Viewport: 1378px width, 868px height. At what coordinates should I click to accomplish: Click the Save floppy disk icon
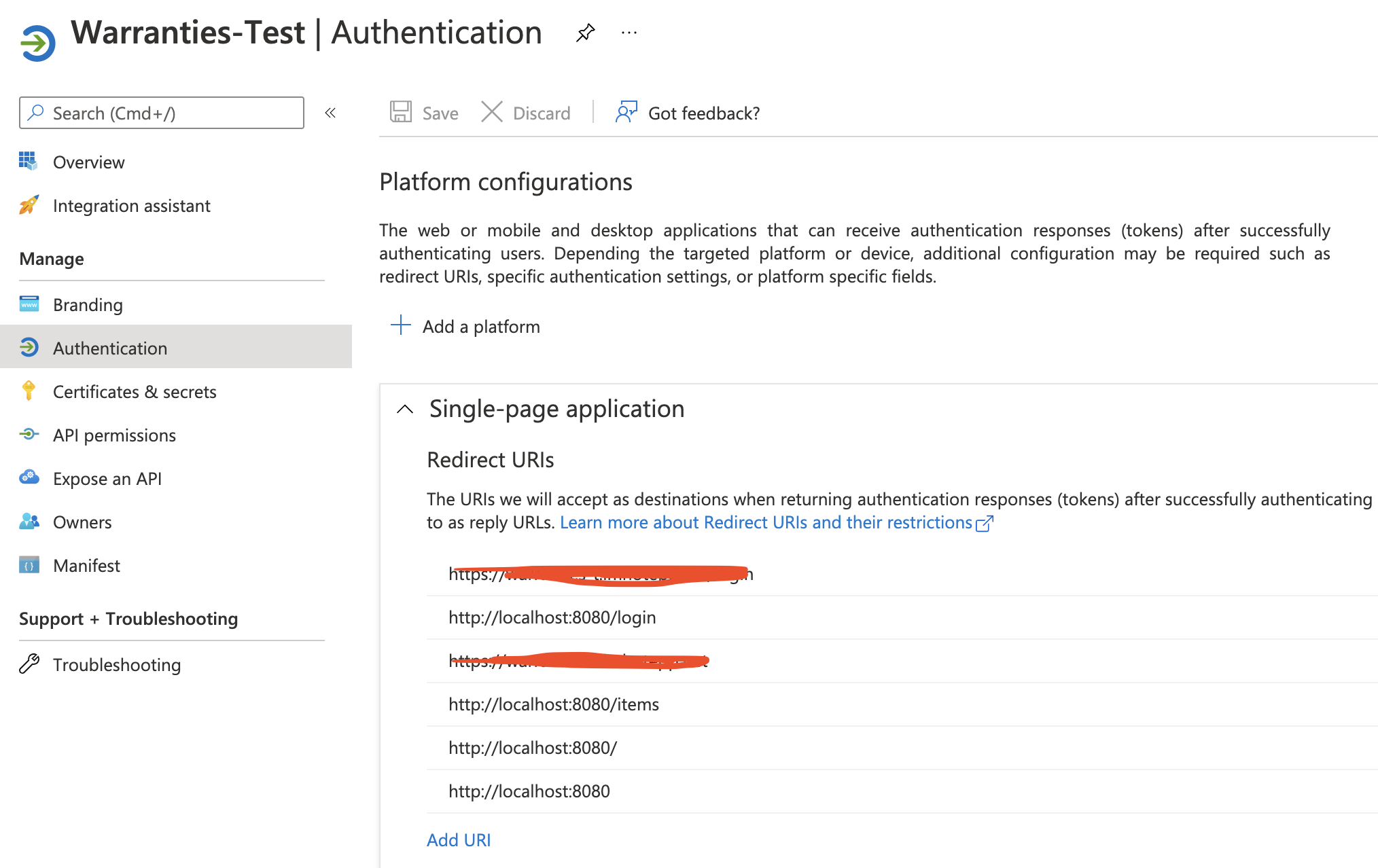point(401,112)
